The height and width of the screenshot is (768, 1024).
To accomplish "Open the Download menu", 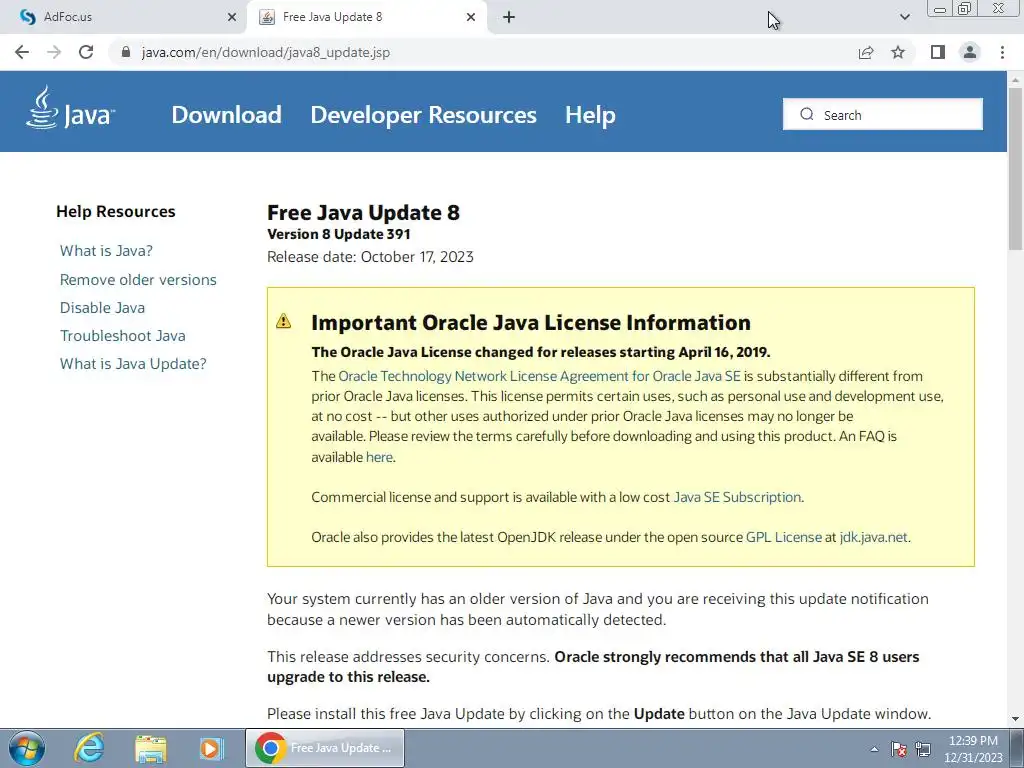I will [x=227, y=115].
